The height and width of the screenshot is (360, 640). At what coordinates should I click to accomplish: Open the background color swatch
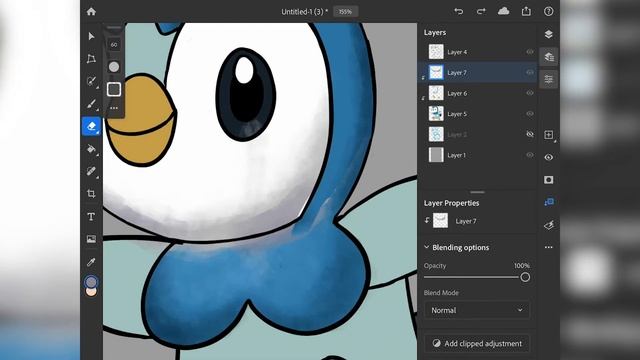tap(91, 292)
